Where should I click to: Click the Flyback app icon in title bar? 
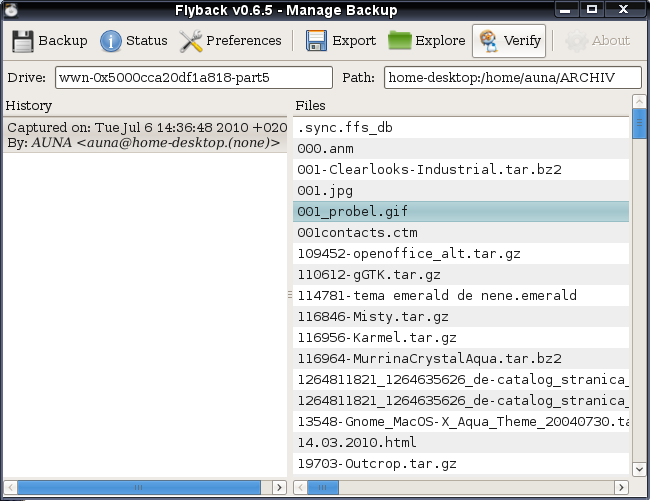pos(11,10)
